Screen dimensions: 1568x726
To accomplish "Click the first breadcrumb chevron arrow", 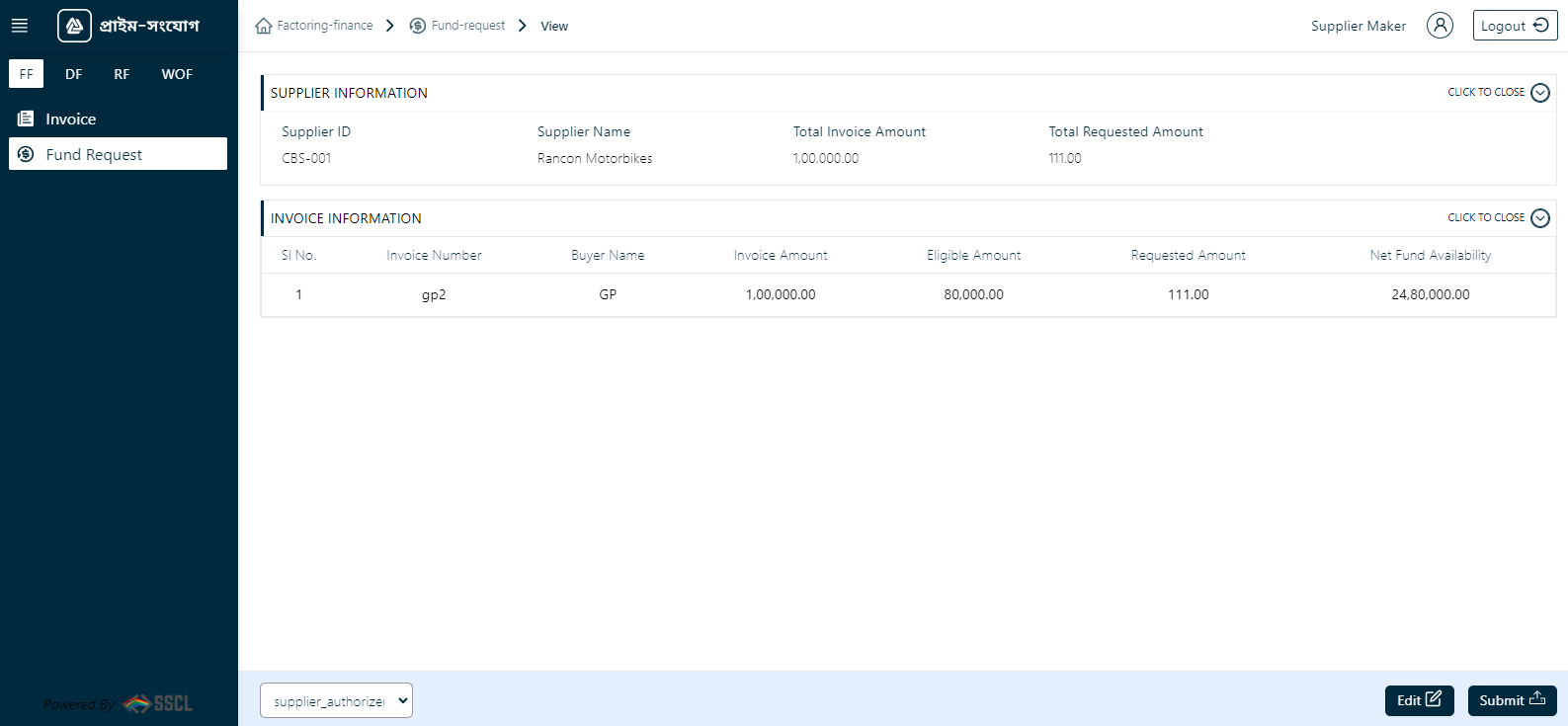I will [x=390, y=26].
